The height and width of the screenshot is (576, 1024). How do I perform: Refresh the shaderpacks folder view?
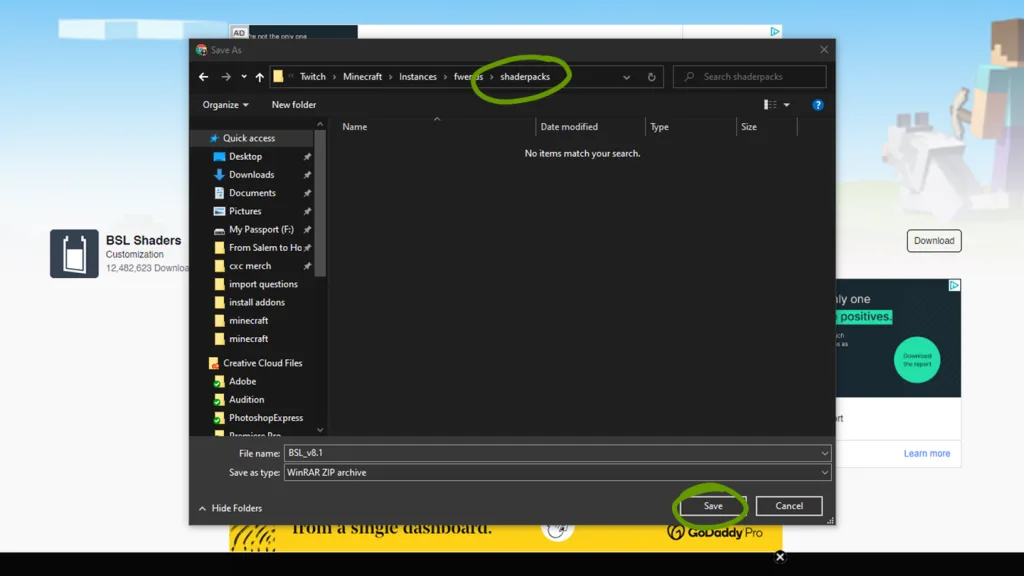(652, 77)
